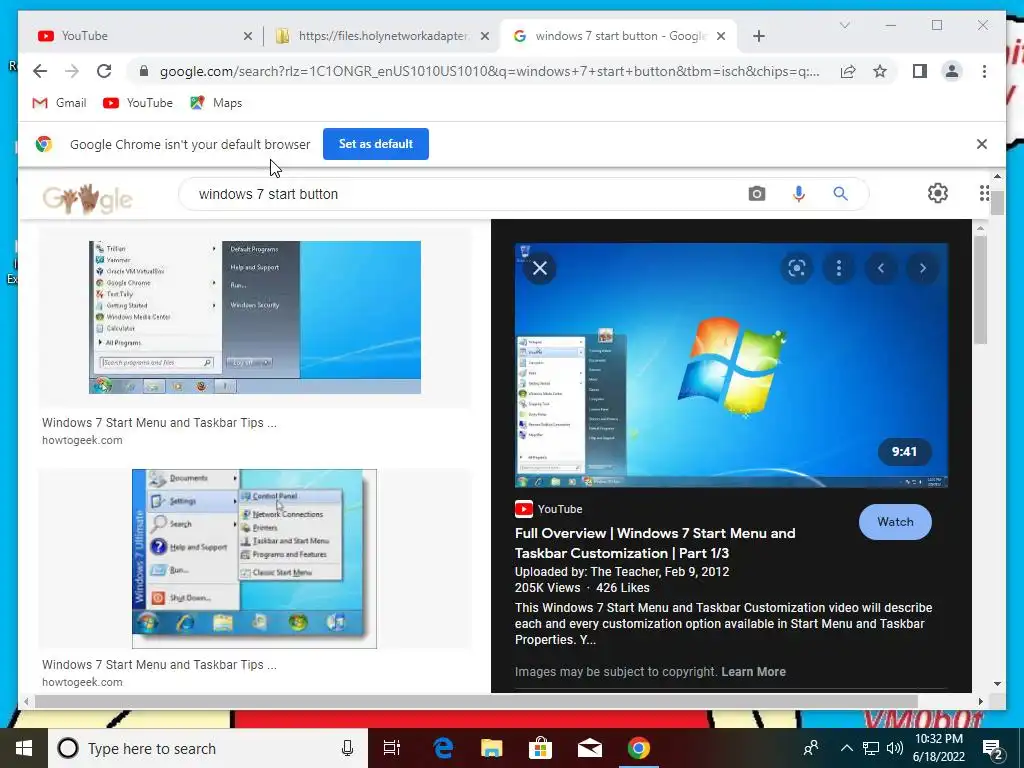The width and height of the screenshot is (1024, 768).
Task: Click the Type here to search box
Action: 208,748
